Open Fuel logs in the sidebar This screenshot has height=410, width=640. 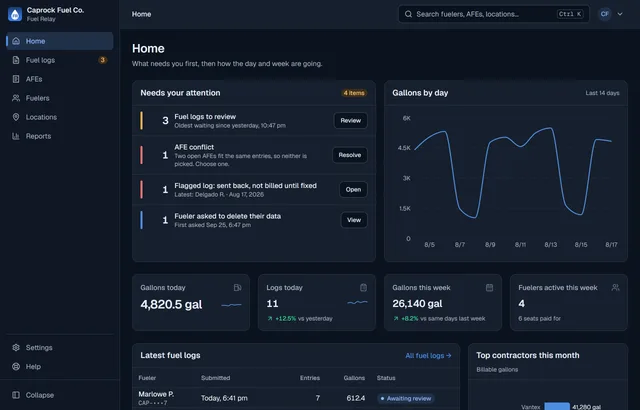click(x=60, y=60)
